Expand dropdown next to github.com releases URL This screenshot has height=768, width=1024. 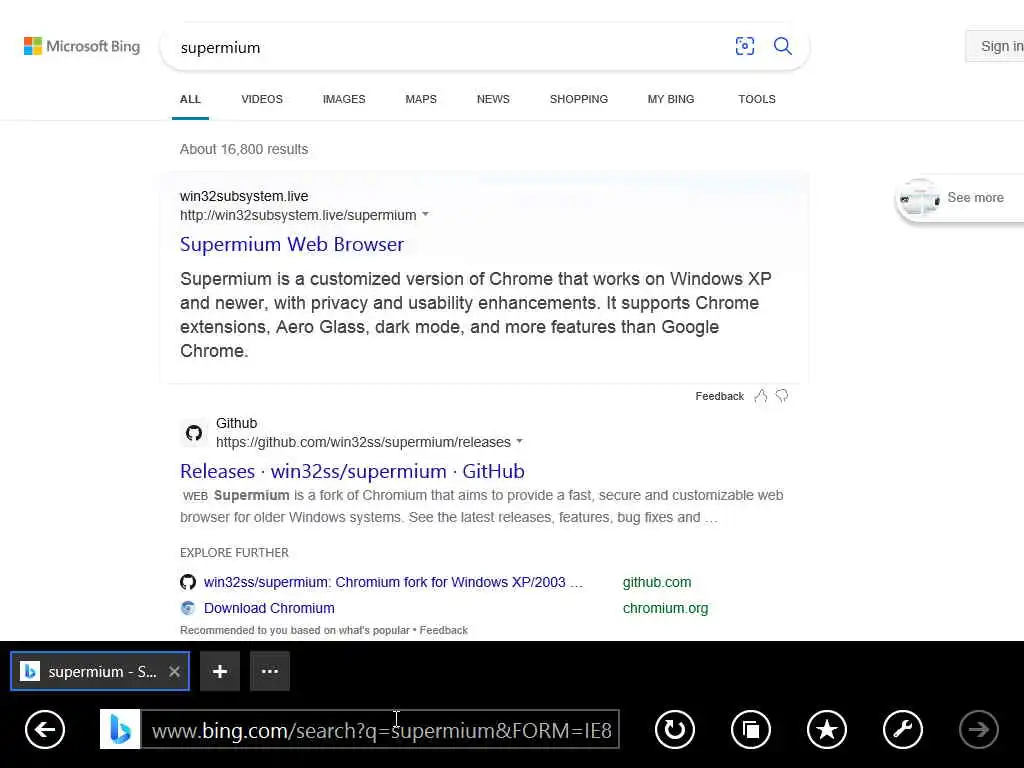(520, 441)
